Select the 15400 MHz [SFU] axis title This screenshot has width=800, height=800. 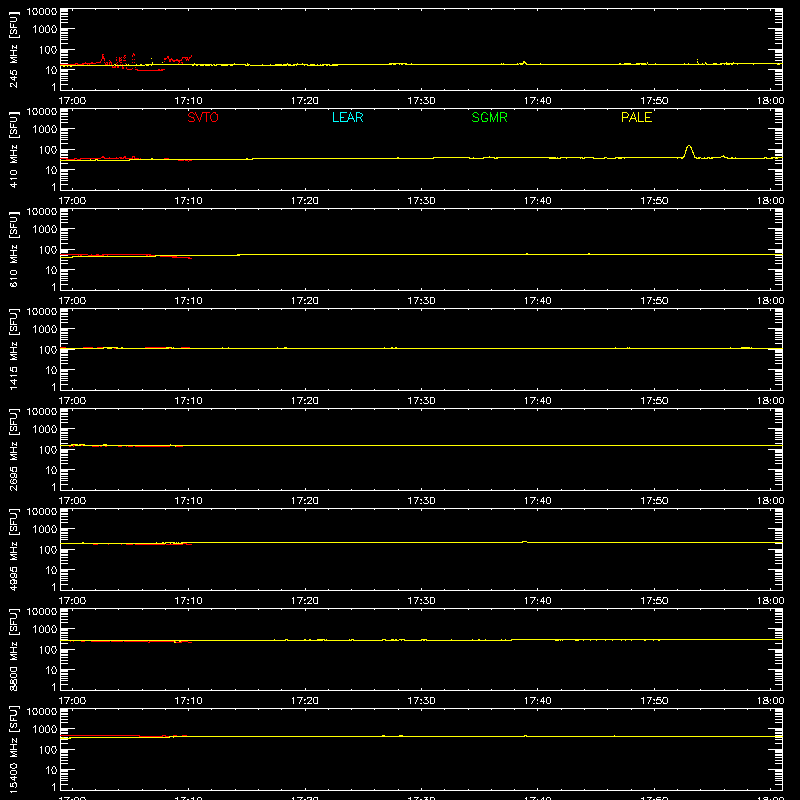(13, 749)
